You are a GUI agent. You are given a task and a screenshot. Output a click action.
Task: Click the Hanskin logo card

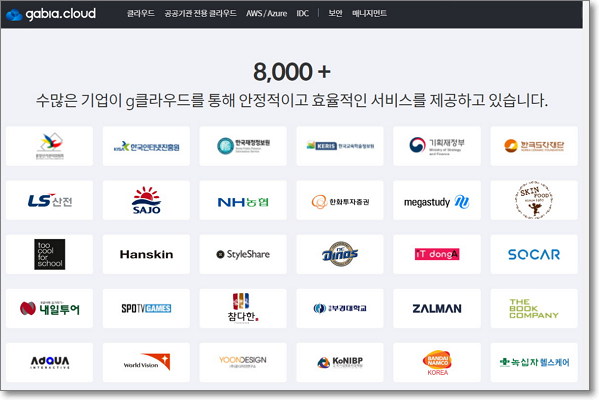(x=146, y=254)
